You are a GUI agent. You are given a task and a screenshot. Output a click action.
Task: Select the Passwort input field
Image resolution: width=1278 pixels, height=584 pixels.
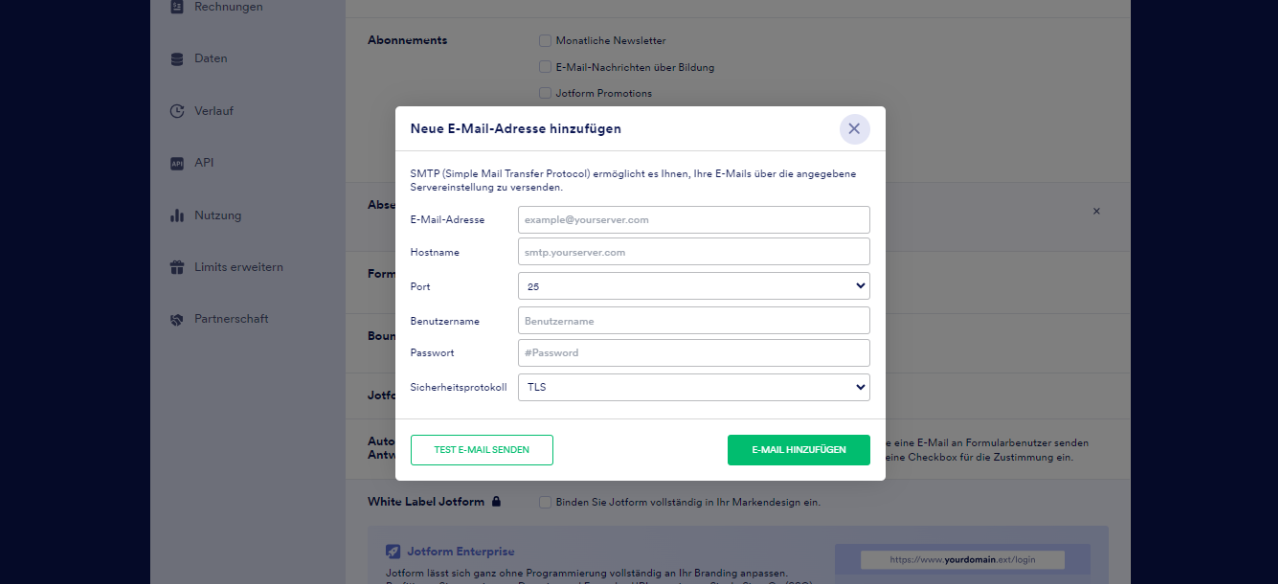[693, 353]
